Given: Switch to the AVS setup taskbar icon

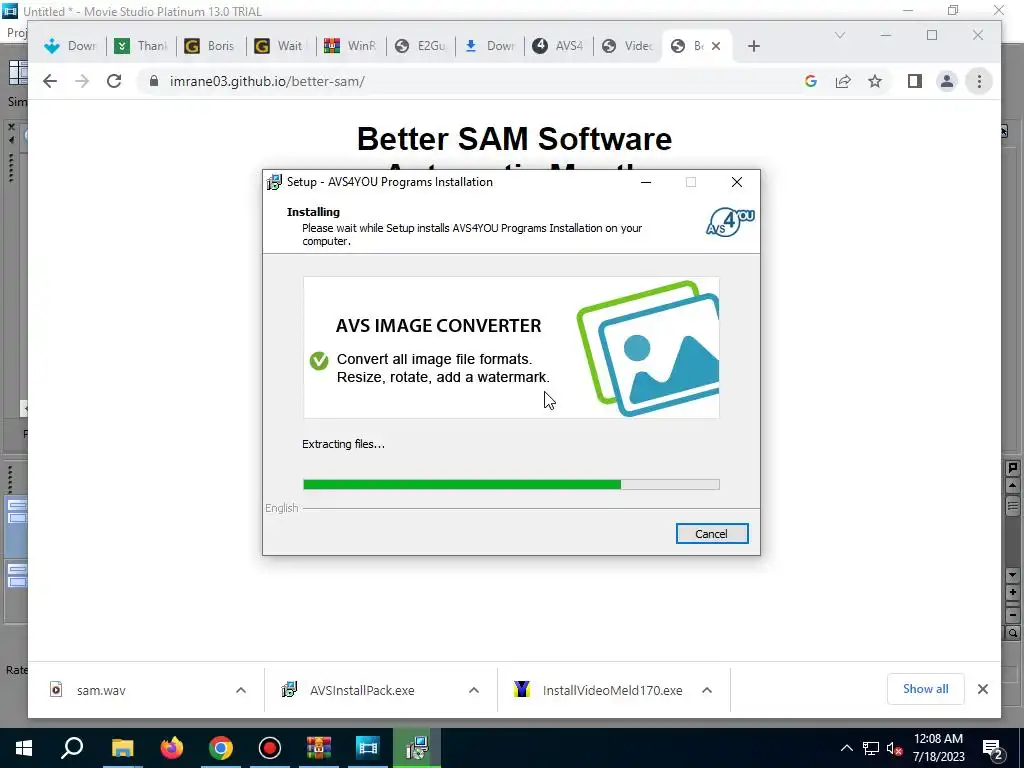Looking at the screenshot, I should (417, 748).
